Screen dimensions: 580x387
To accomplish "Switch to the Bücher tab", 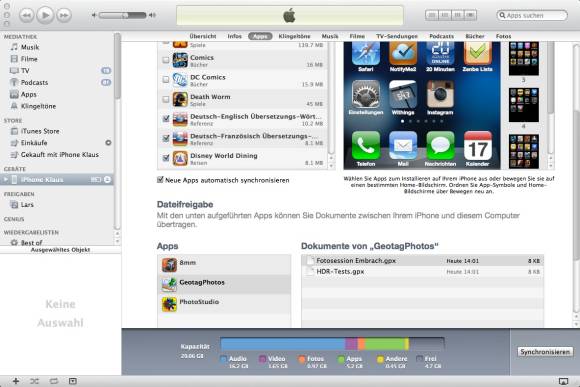I will click(x=475, y=36).
